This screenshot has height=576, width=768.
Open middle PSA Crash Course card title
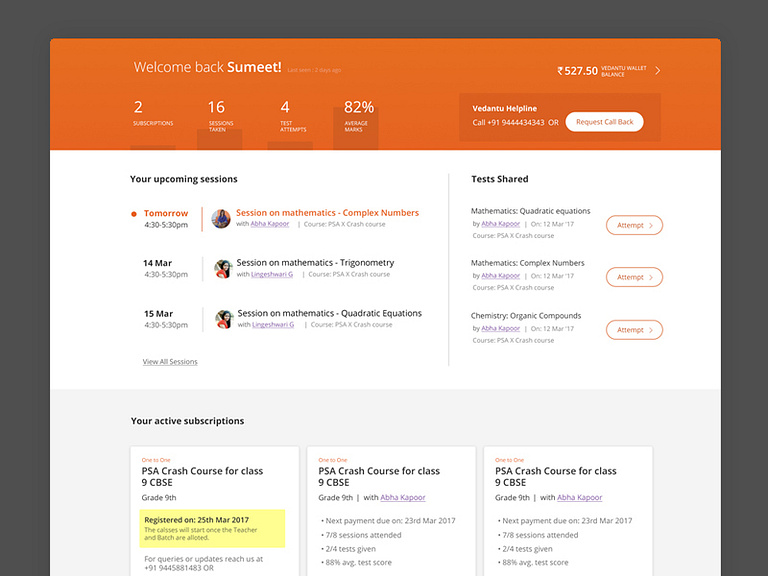(379, 477)
